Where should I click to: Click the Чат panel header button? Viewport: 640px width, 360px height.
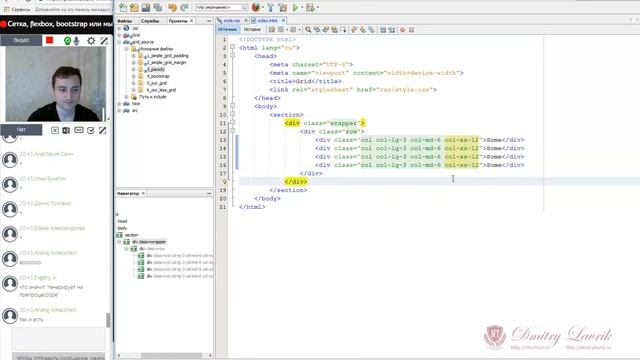(21, 130)
